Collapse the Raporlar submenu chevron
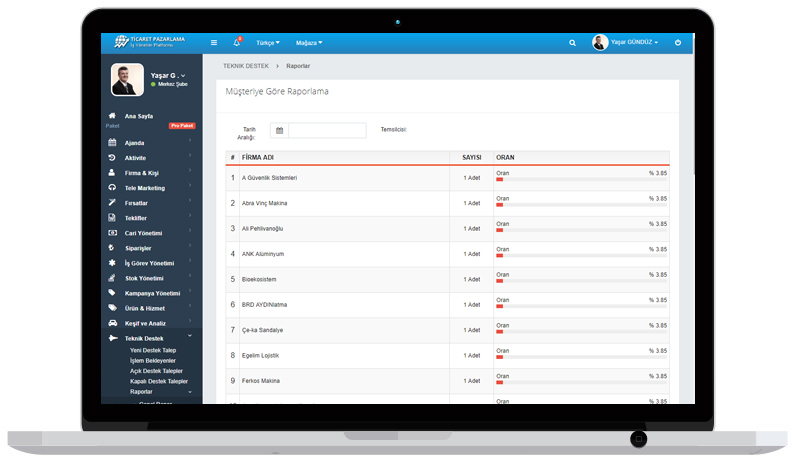 click(190, 392)
